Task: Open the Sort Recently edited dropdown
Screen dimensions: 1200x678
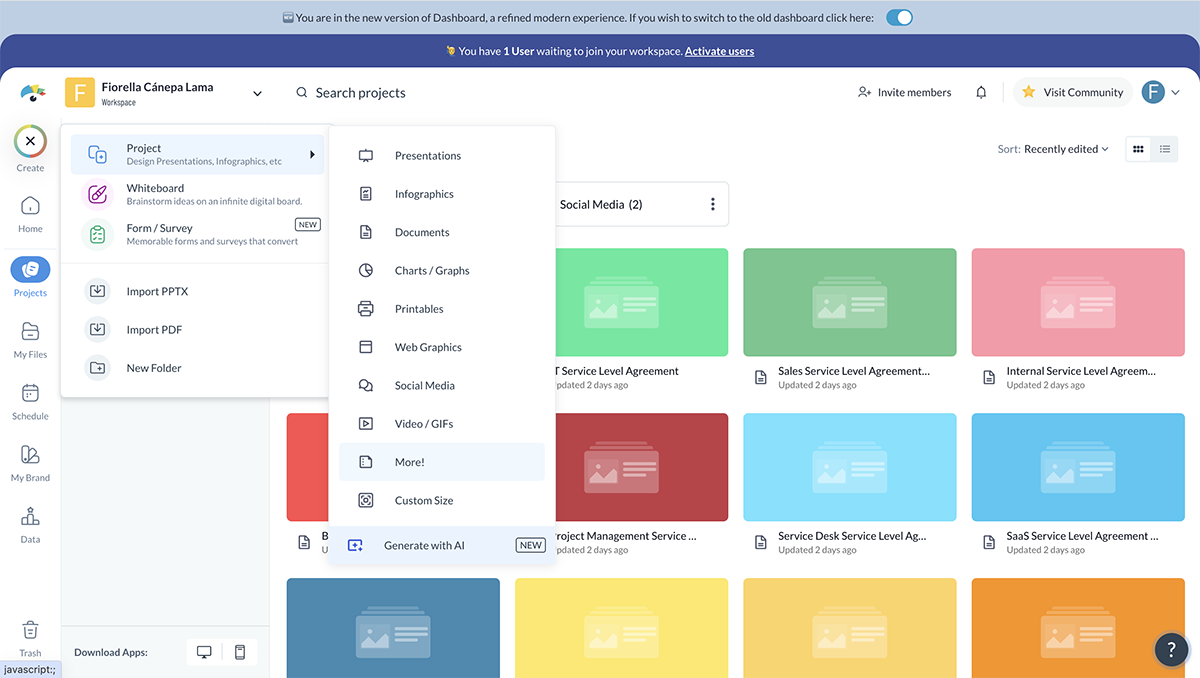Action: click(x=1053, y=149)
